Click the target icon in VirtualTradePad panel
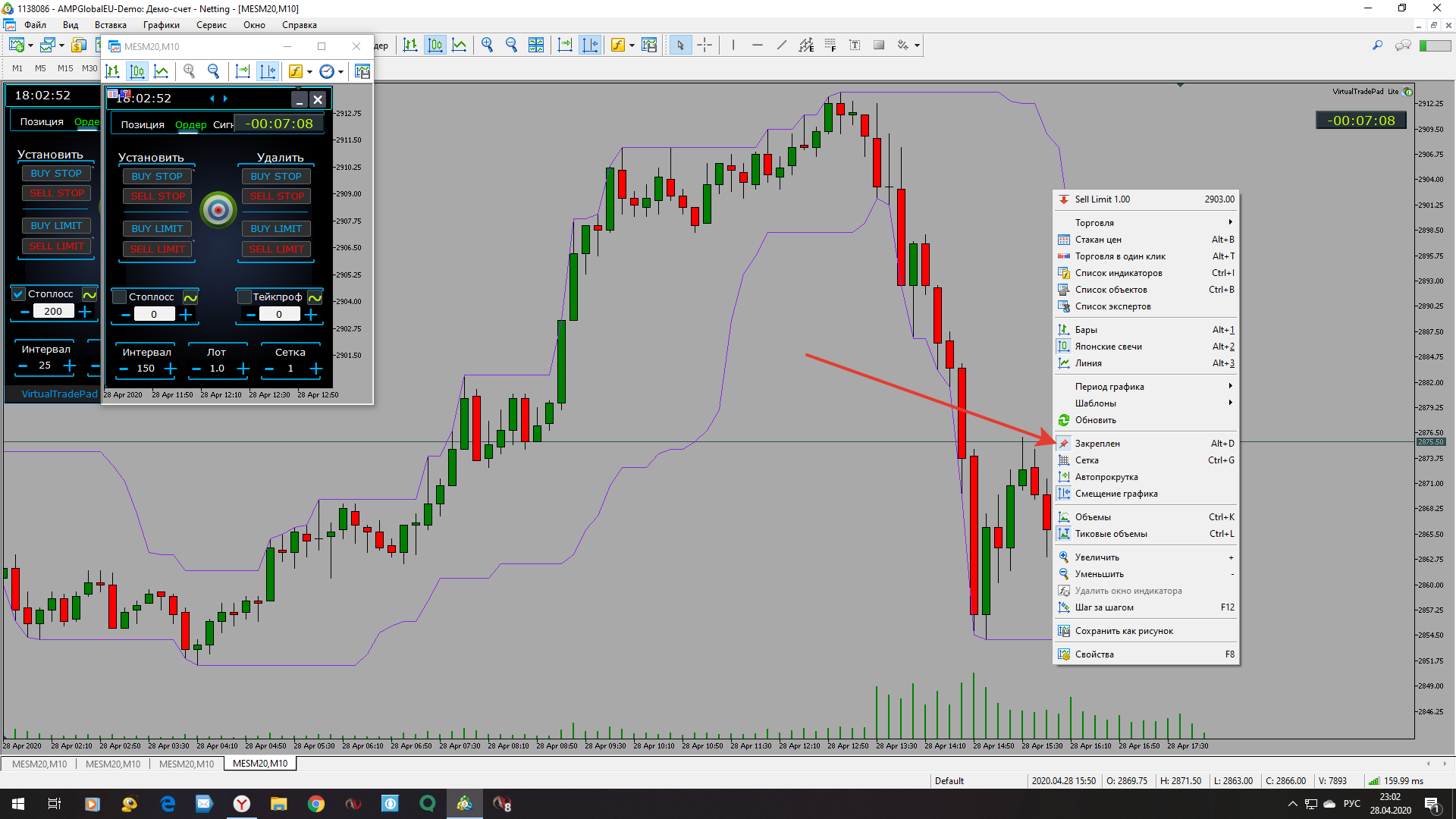Image resolution: width=1456 pixels, height=819 pixels. pos(218,209)
